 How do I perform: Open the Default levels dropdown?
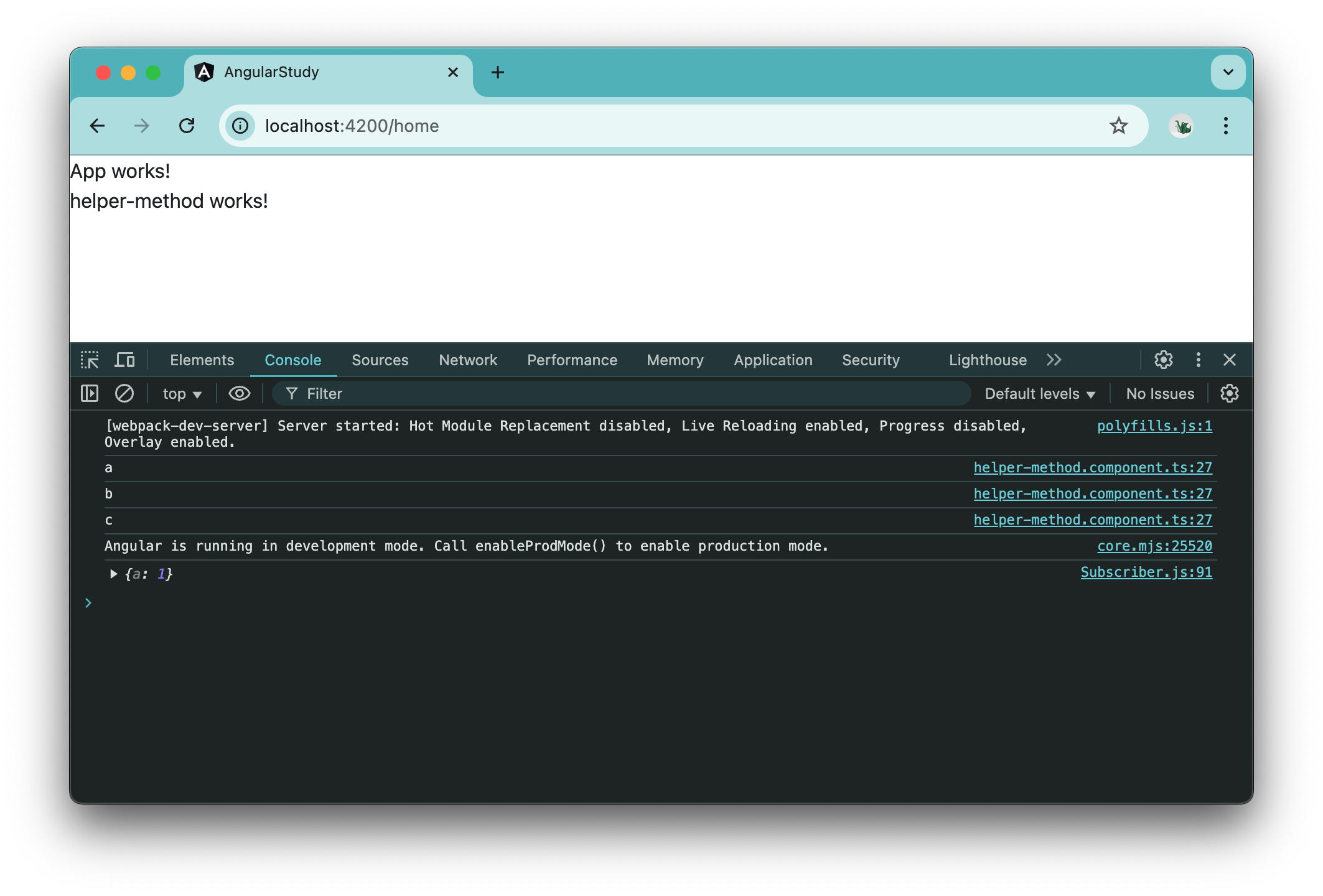tap(1040, 393)
